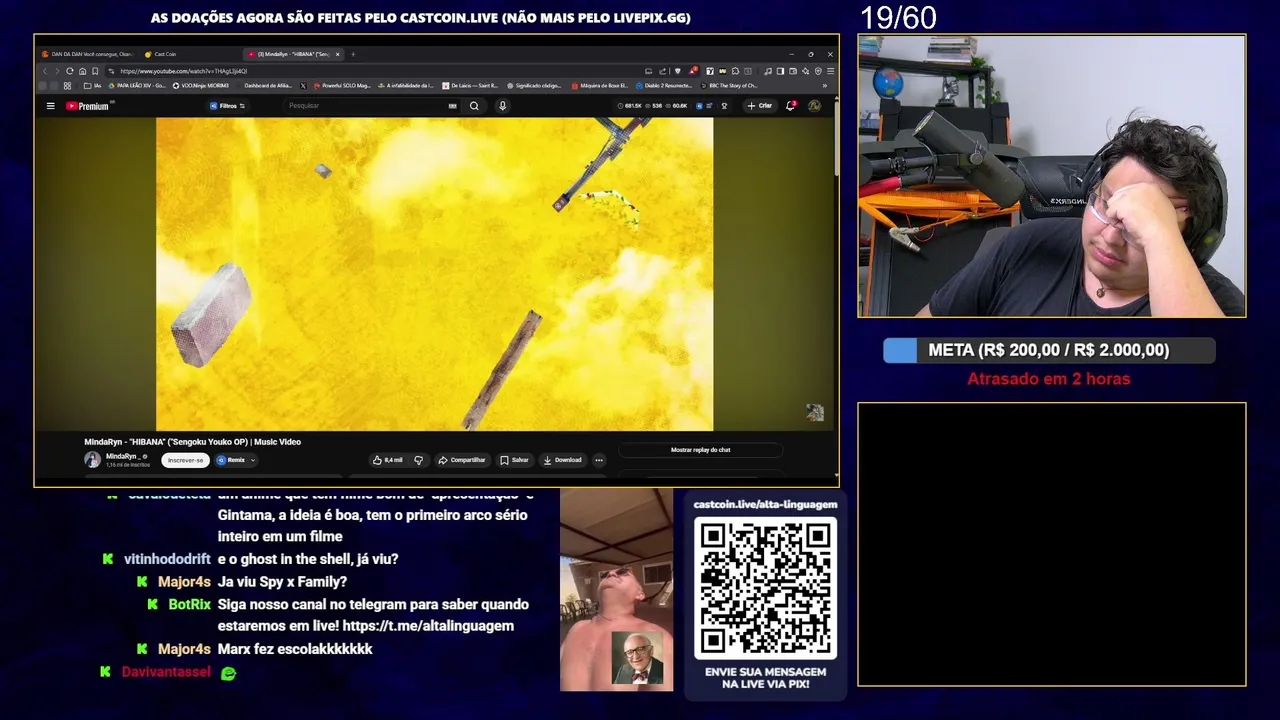Click the chat username vitinhododrift

tap(167, 559)
